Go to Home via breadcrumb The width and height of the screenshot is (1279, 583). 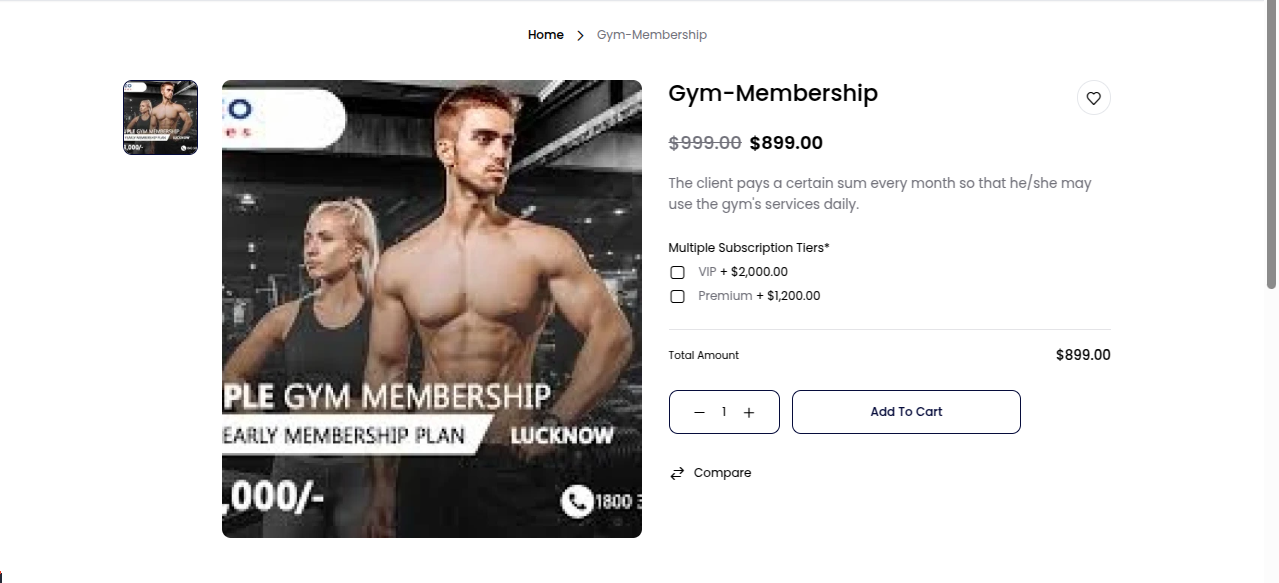545,35
